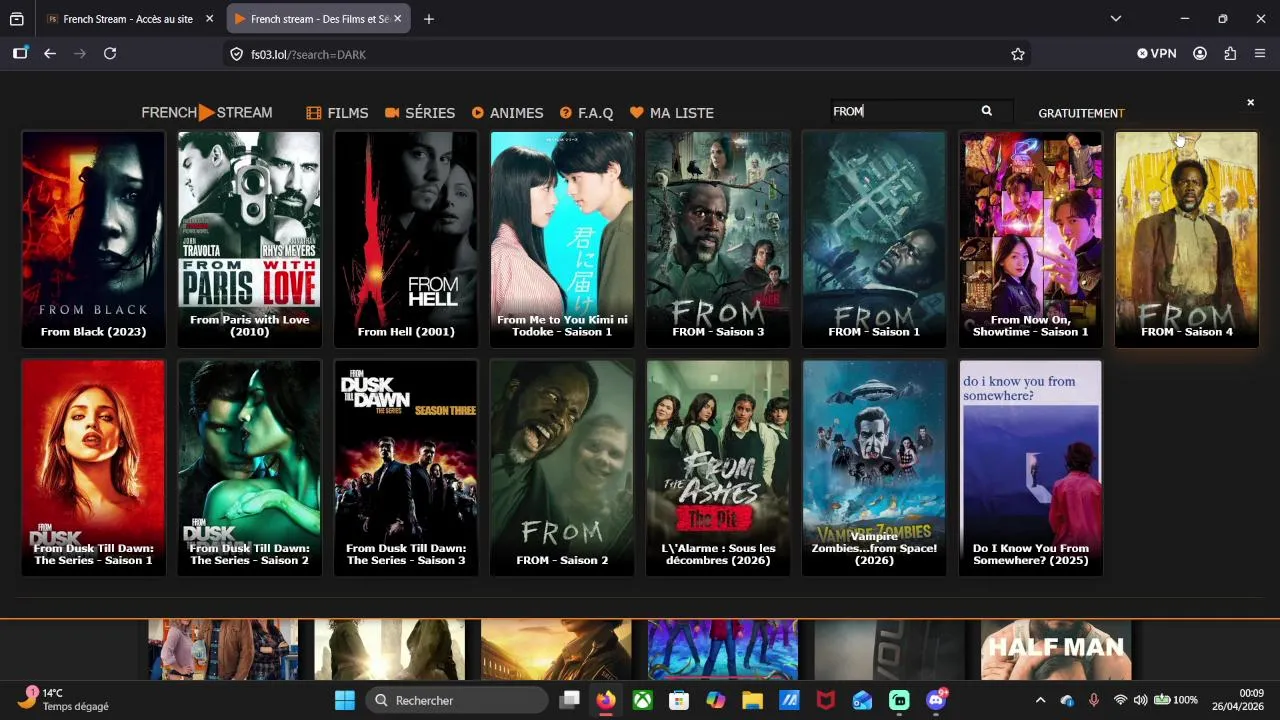Open the Firefox account menu
This screenshot has height=720, width=1280.
click(1200, 54)
